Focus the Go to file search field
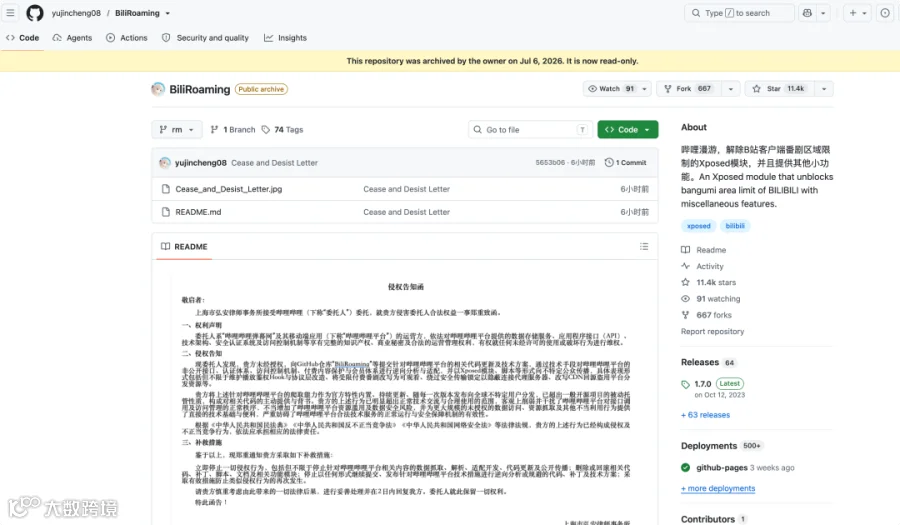Screen dimensions: 900x525 click(531, 130)
